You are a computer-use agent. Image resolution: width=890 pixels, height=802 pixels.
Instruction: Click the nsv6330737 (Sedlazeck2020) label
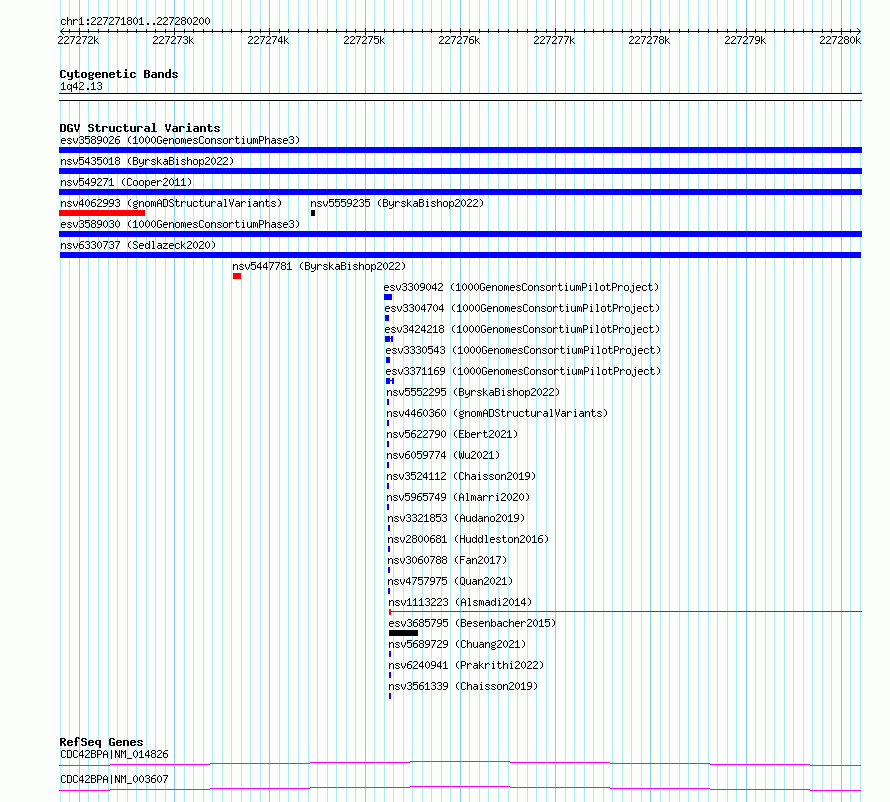click(138, 245)
